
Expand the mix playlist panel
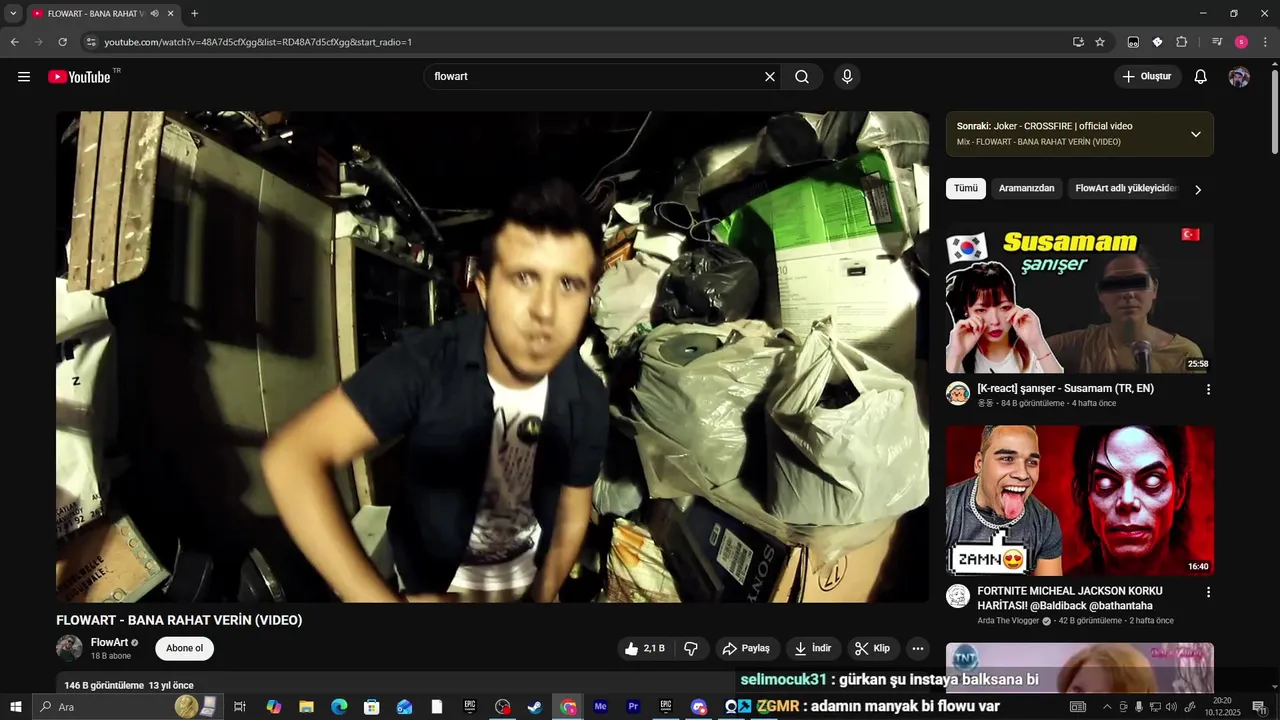(1195, 134)
